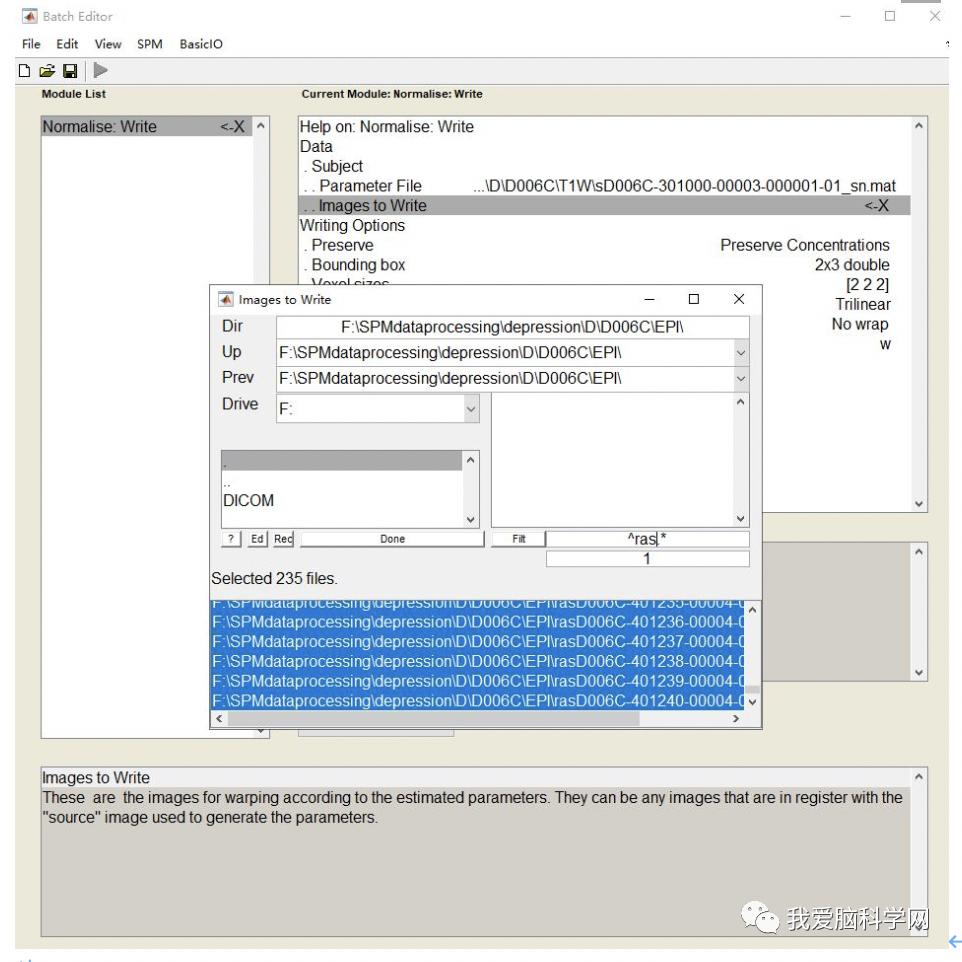Click the Filt button

coord(518,539)
